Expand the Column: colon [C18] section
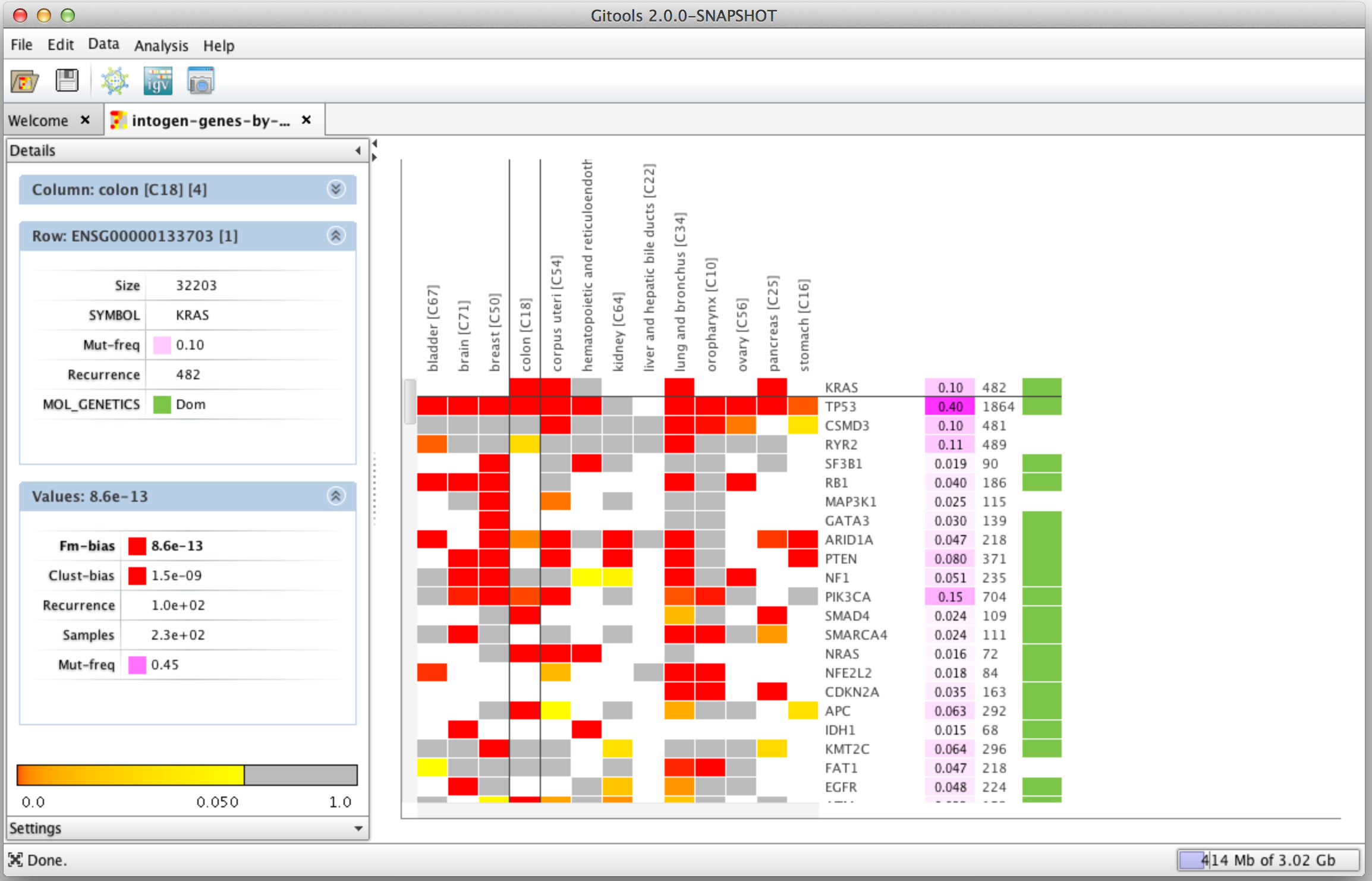The height and width of the screenshot is (881, 1372). pyautogui.click(x=336, y=189)
